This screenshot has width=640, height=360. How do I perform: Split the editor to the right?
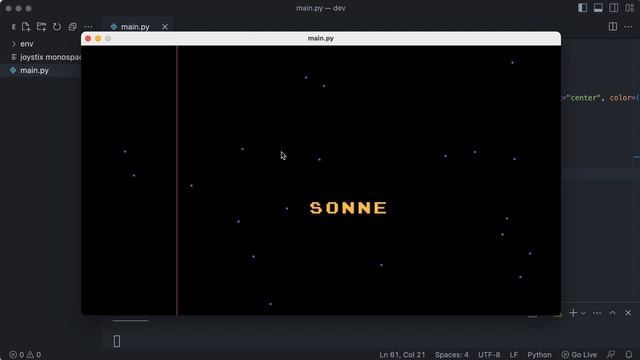click(613, 27)
